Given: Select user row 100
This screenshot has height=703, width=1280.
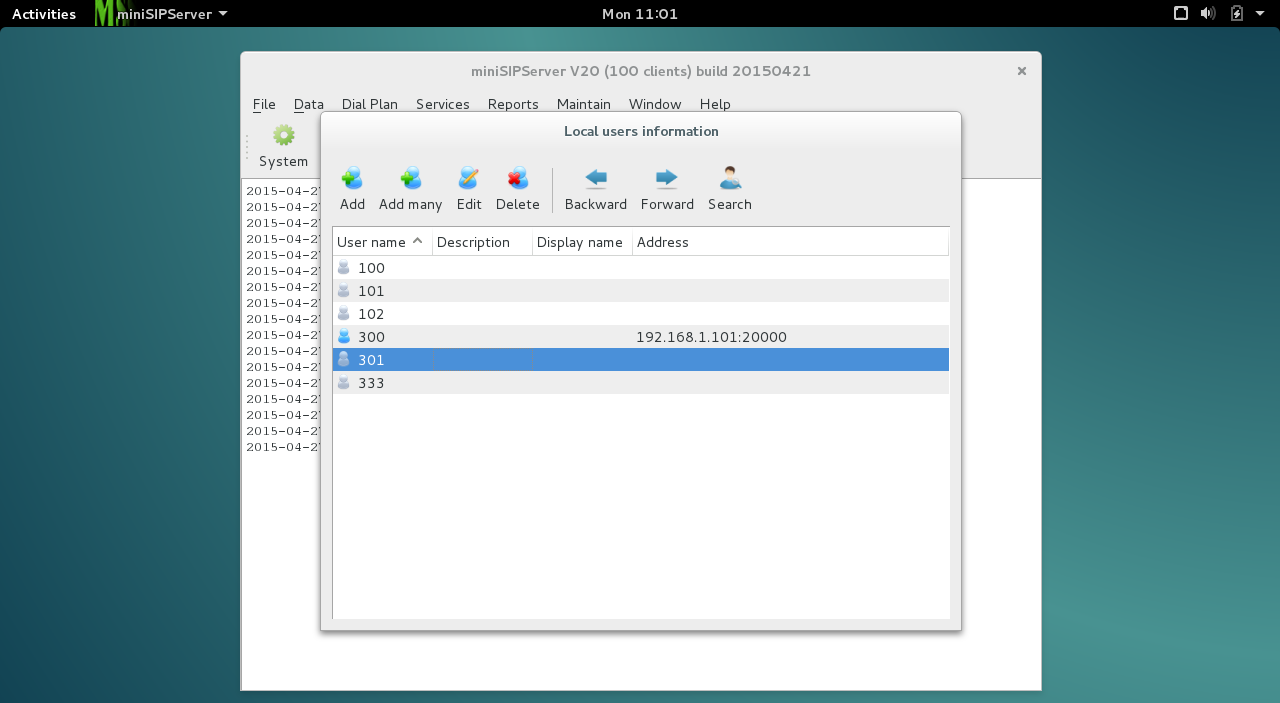Looking at the screenshot, I should pos(641,268).
